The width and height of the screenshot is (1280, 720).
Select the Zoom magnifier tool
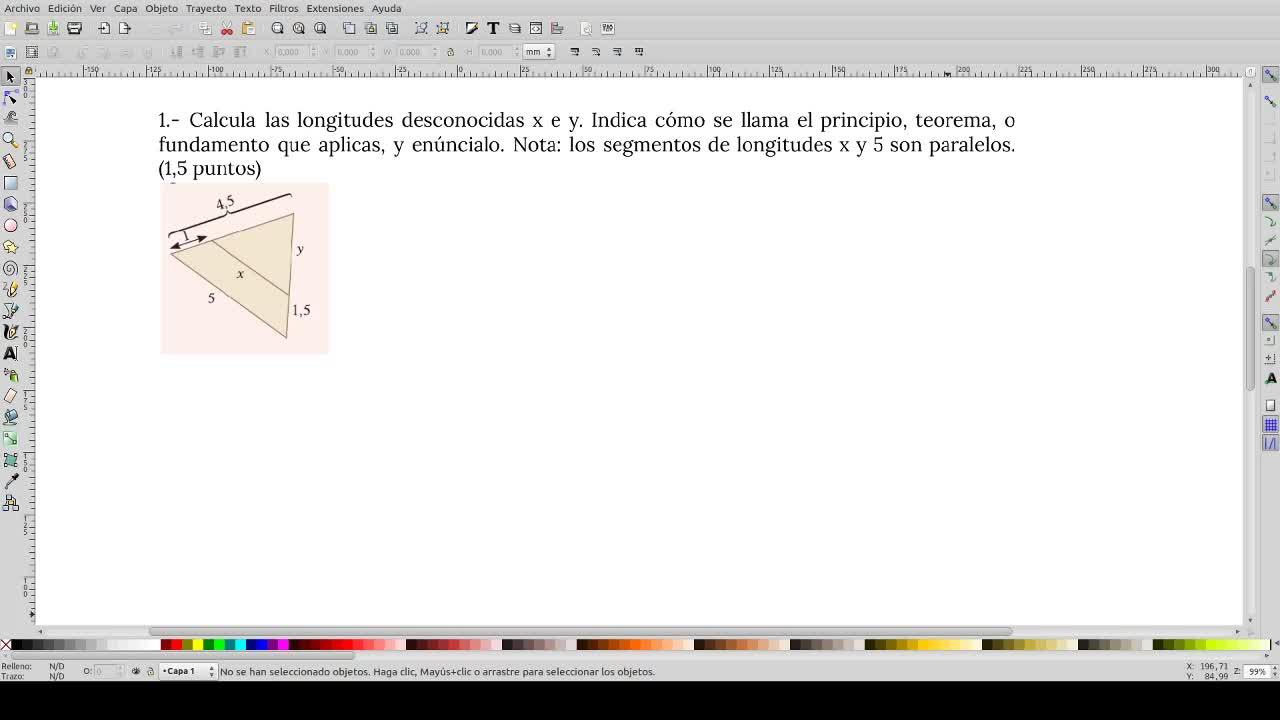point(11,139)
